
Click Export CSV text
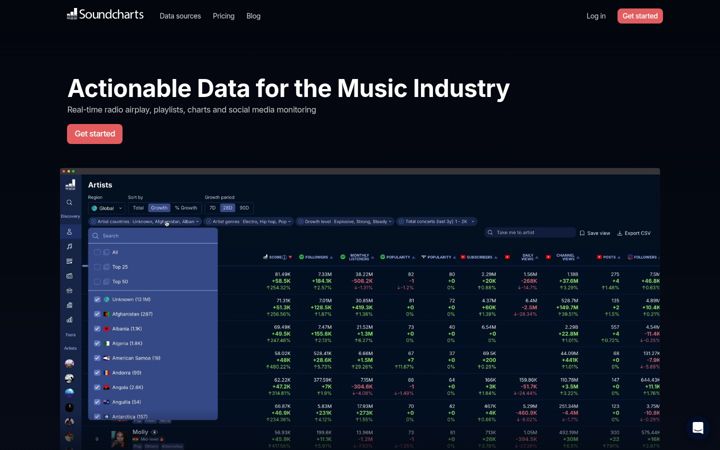coord(637,233)
